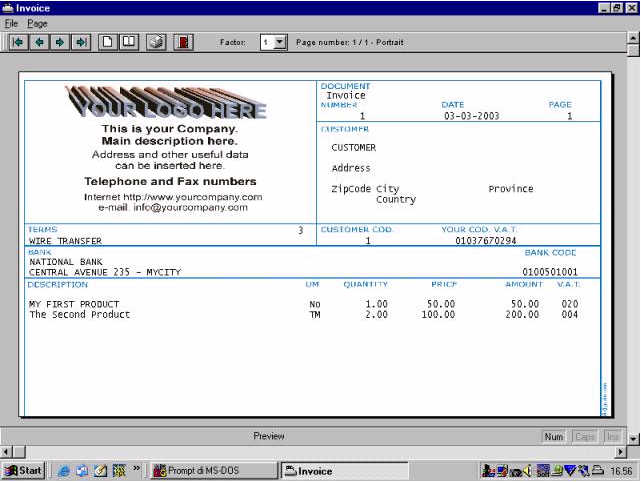Click the Page number 1 / 1 - Portrait label
This screenshot has height=482, width=641.
(350, 42)
